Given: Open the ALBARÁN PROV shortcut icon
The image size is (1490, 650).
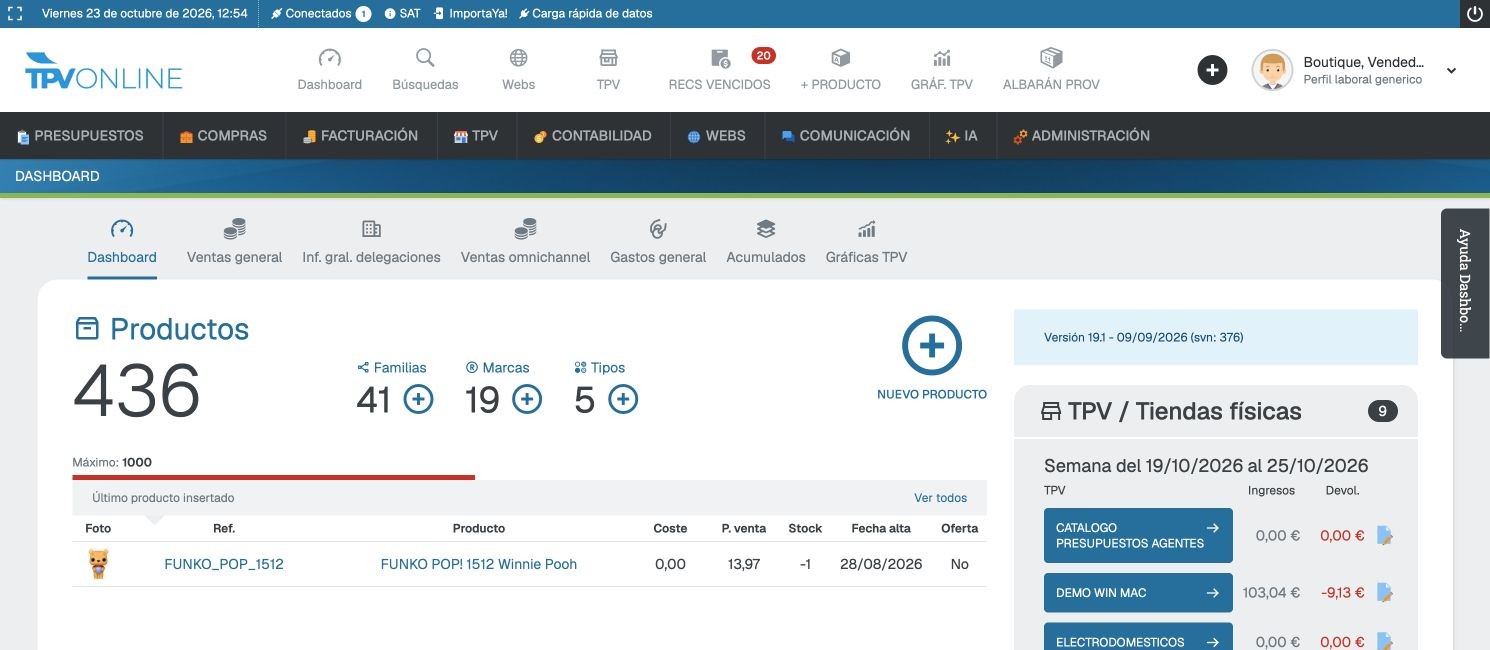Looking at the screenshot, I should pyautogui.click(x=1051, y=58).
